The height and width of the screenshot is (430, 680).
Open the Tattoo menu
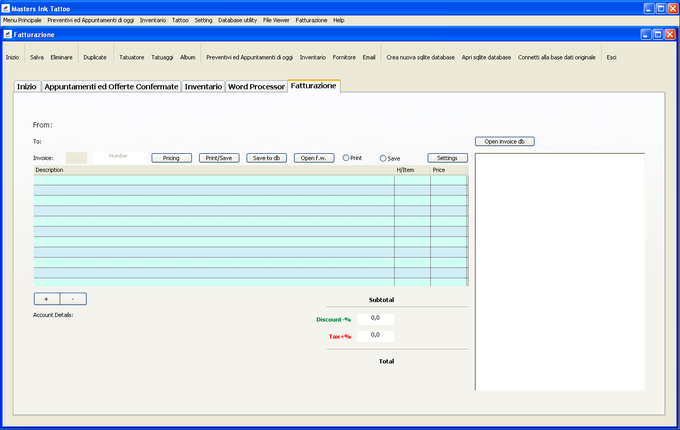point(180,20)
